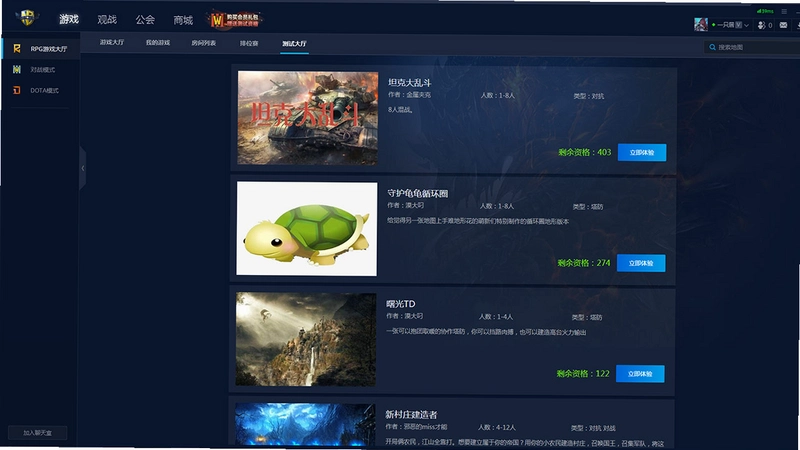
Task: Click 人数：1-4人 on 曙光TD card
Action: pyautogui.click(x=496, y=317)
